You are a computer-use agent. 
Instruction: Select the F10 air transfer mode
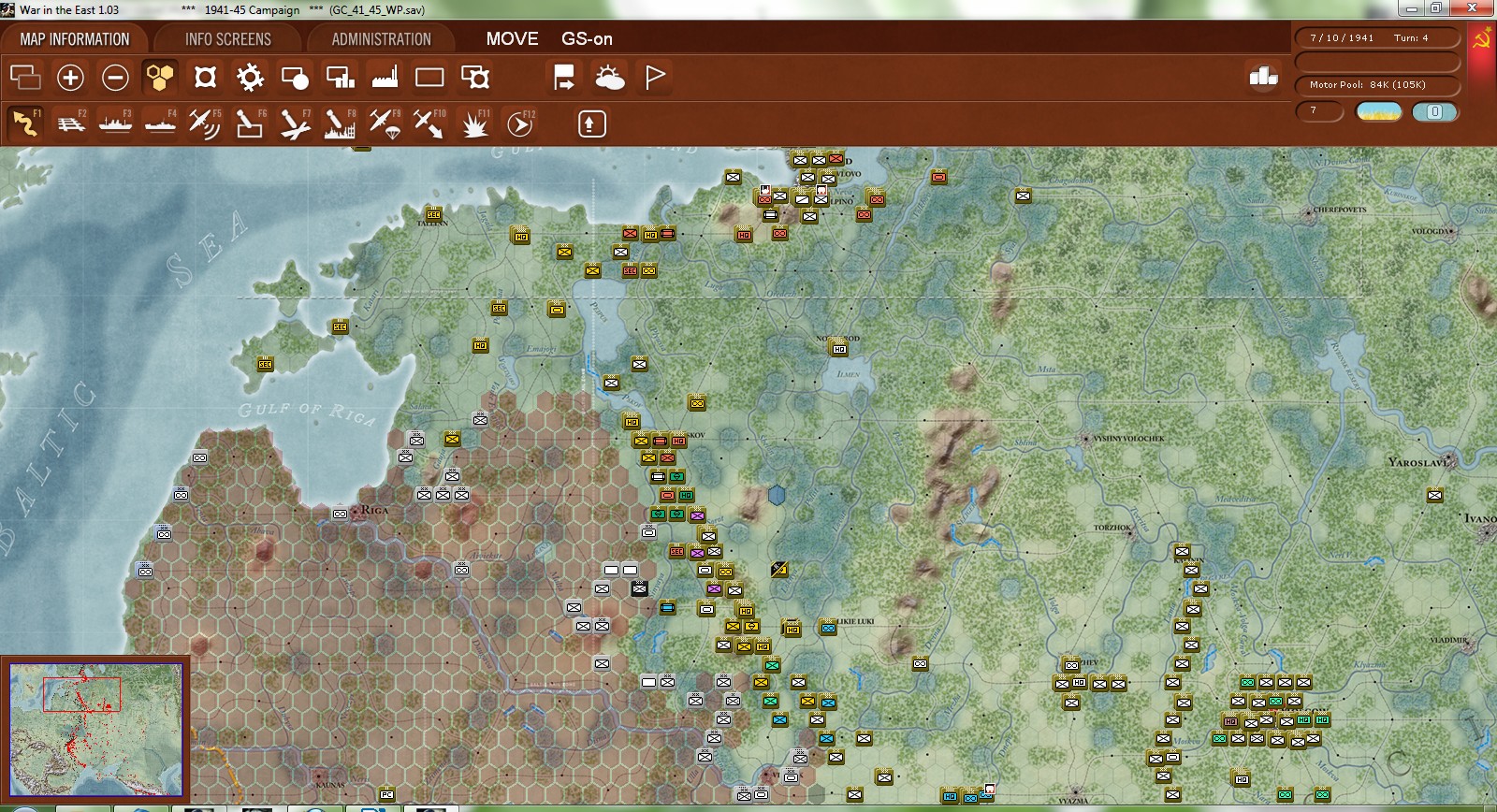[429, 123]
